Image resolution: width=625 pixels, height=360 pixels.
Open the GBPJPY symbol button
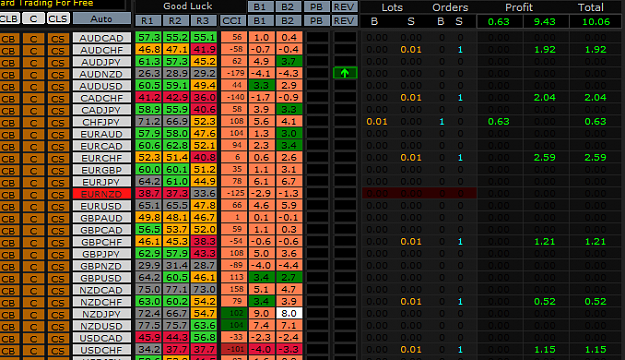[102, 254]
